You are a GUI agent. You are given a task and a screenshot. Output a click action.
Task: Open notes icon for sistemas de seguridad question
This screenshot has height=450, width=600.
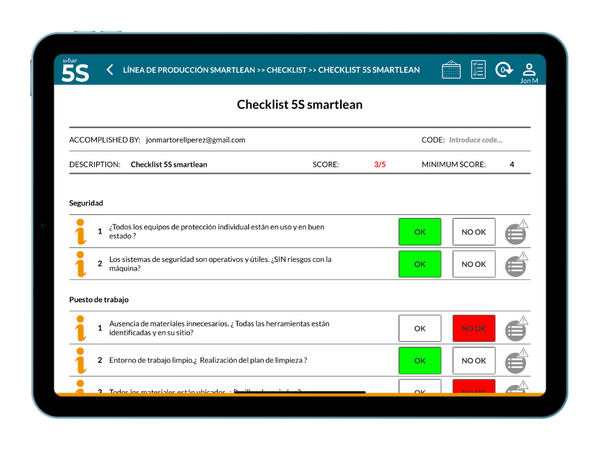(x=516, y=264)
